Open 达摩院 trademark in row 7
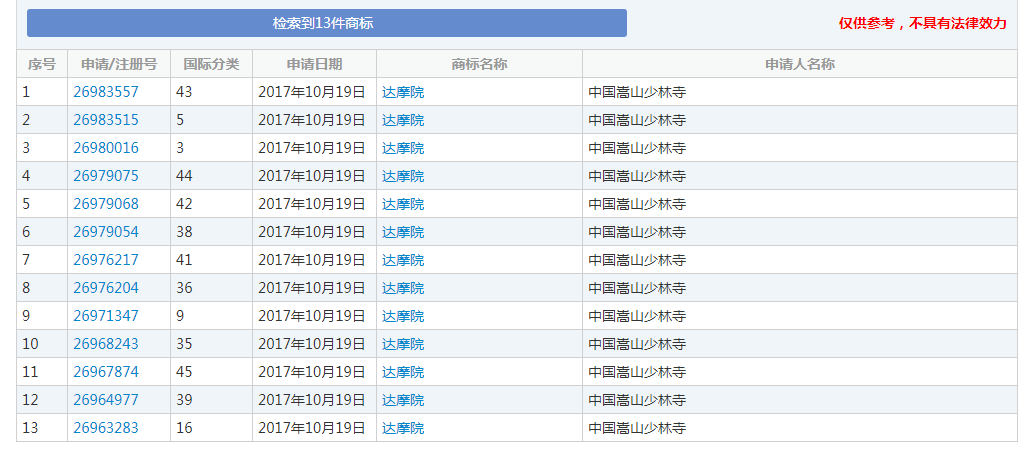The height and width of the screenshot is (453, 1026). pos(403,261)
